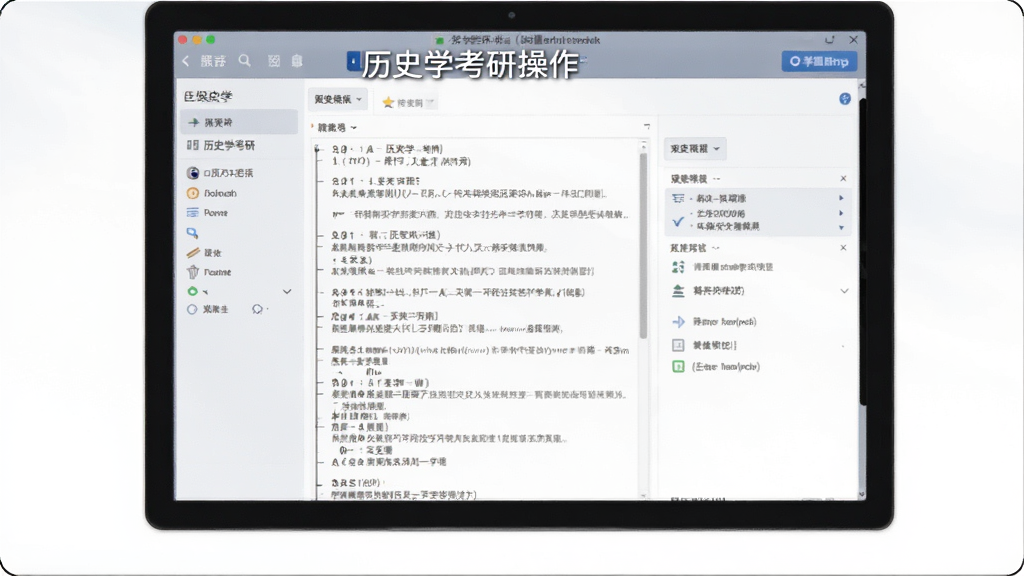This screenshot has width=1024, height=576.
Task: Click the green stacked-layers icon in the right panel
Action: pos(678,291)
